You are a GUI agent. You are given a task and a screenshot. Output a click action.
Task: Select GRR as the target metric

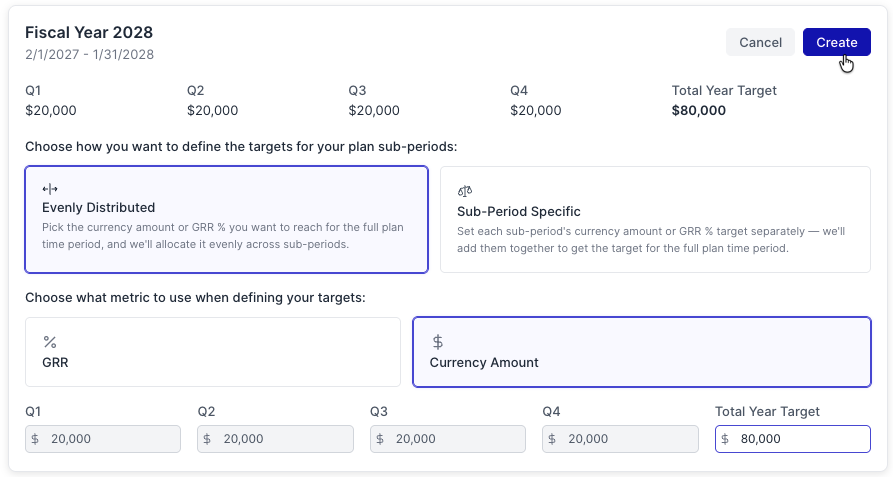(212, 352)
